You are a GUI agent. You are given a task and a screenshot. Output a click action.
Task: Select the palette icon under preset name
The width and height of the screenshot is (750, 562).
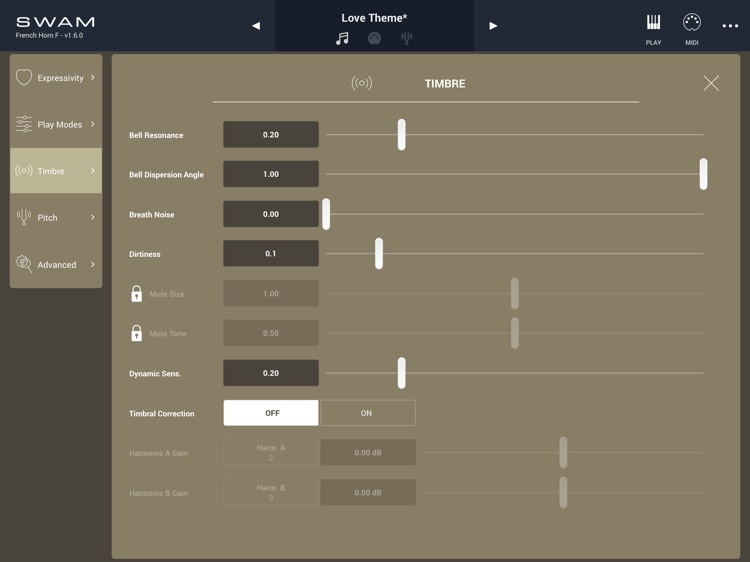(x=374, y=38)
